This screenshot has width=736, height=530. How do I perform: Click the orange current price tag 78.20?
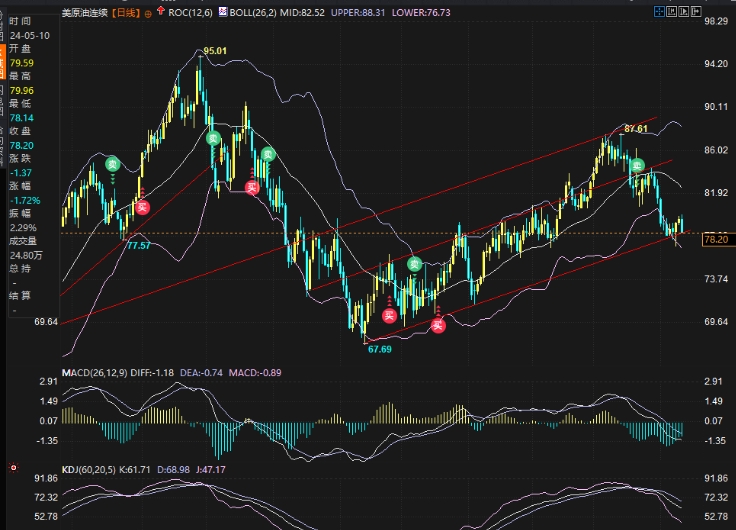pos(716,239)
